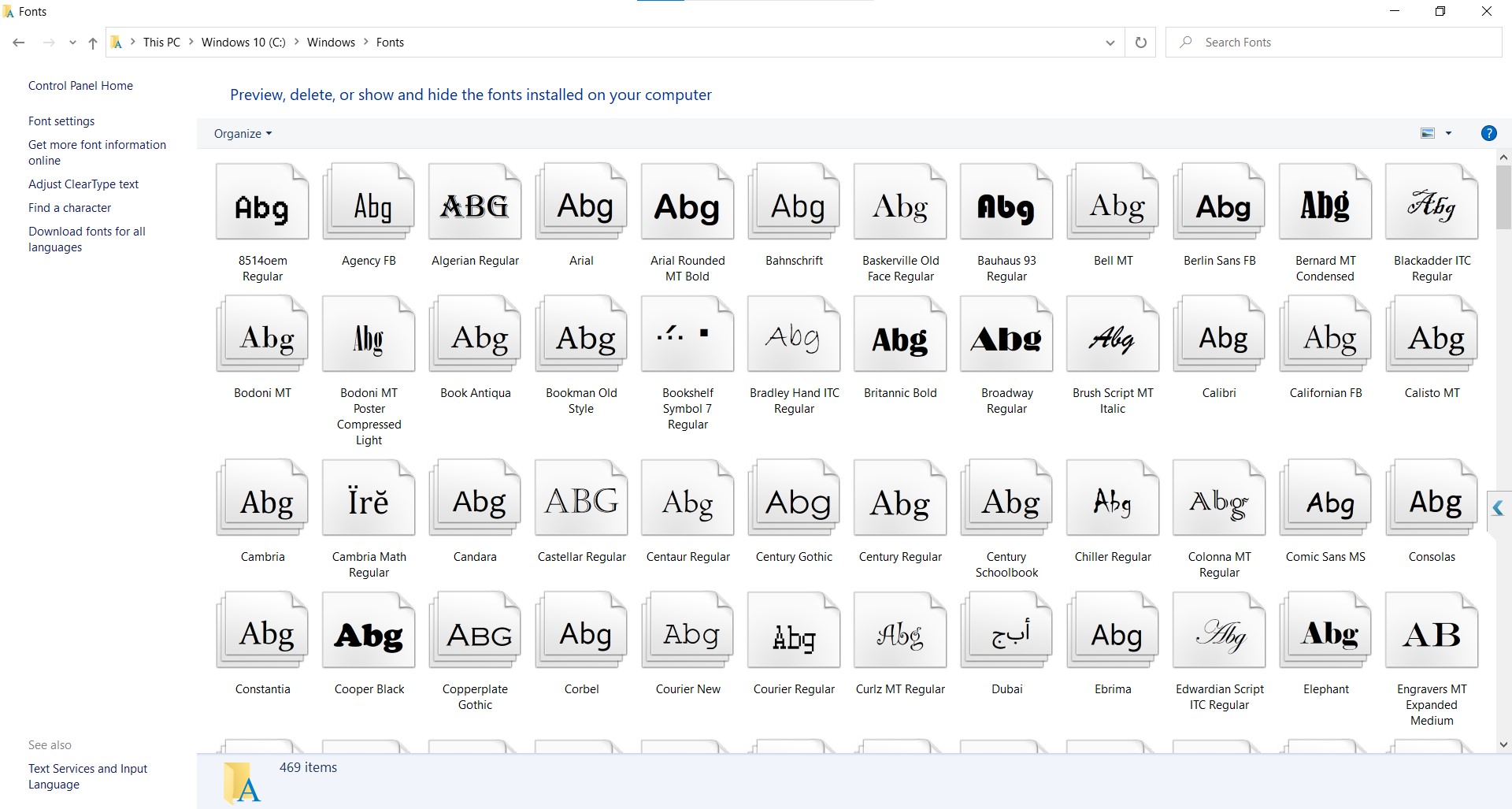Get more font information online
The image size is (1512, 809).
coord(97,153)
